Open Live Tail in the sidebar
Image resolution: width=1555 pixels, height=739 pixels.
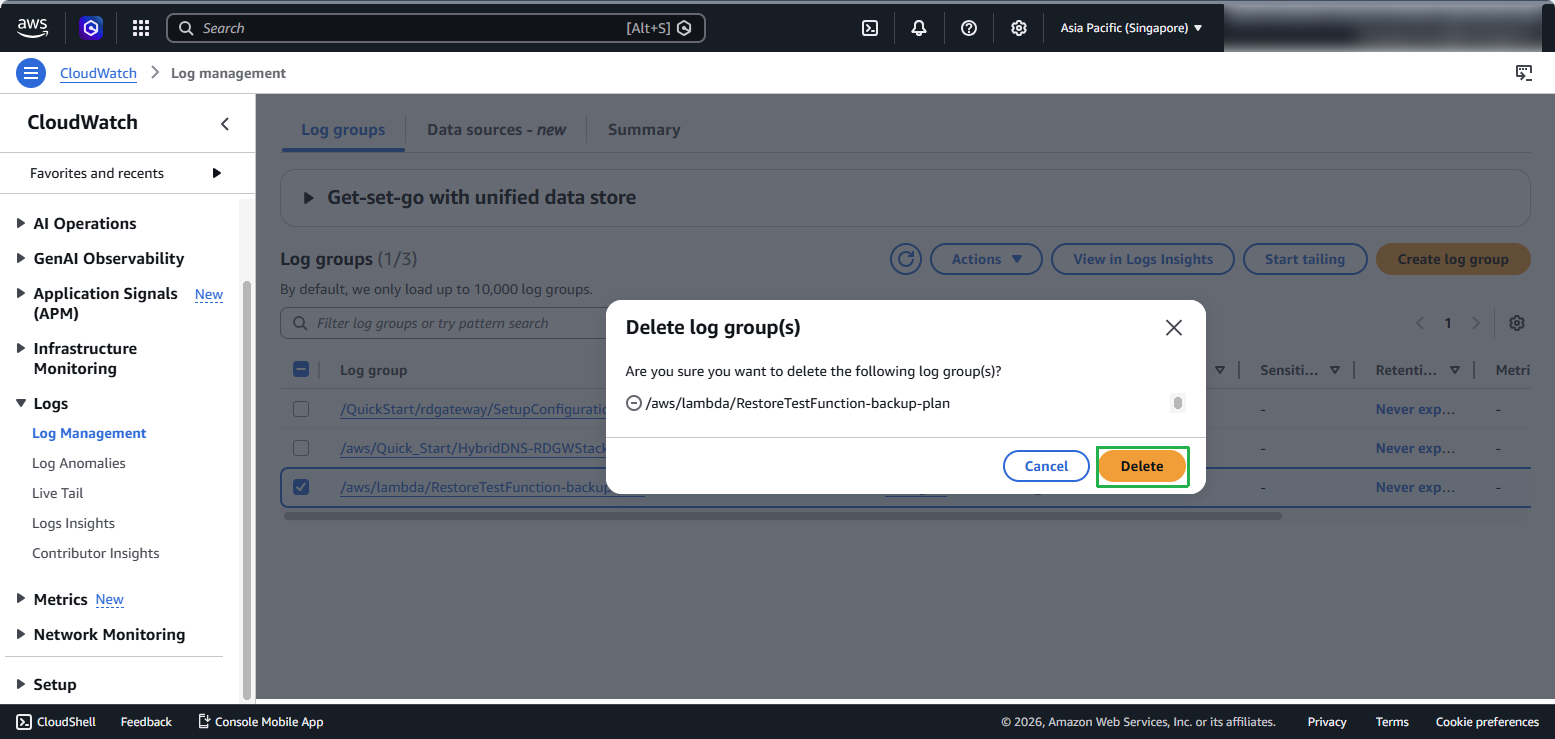coord(58,493)
